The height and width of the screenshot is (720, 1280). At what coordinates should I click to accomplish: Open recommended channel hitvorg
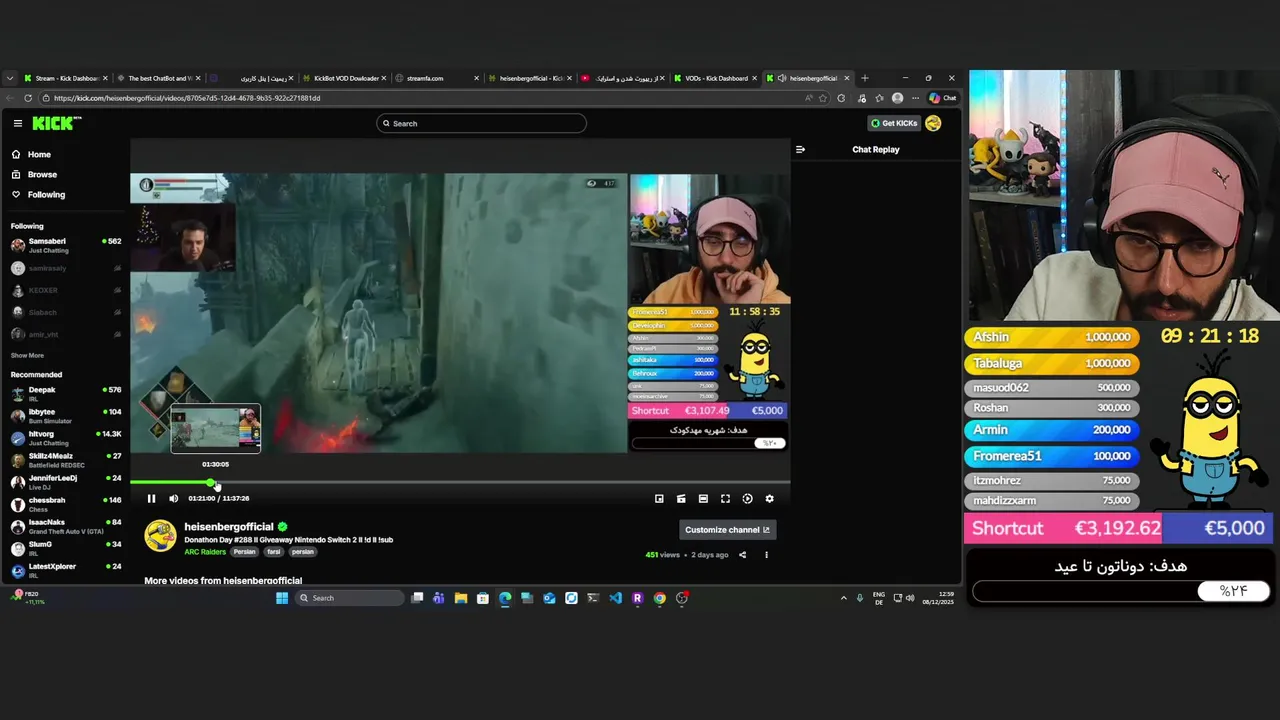tap(66, 437)
